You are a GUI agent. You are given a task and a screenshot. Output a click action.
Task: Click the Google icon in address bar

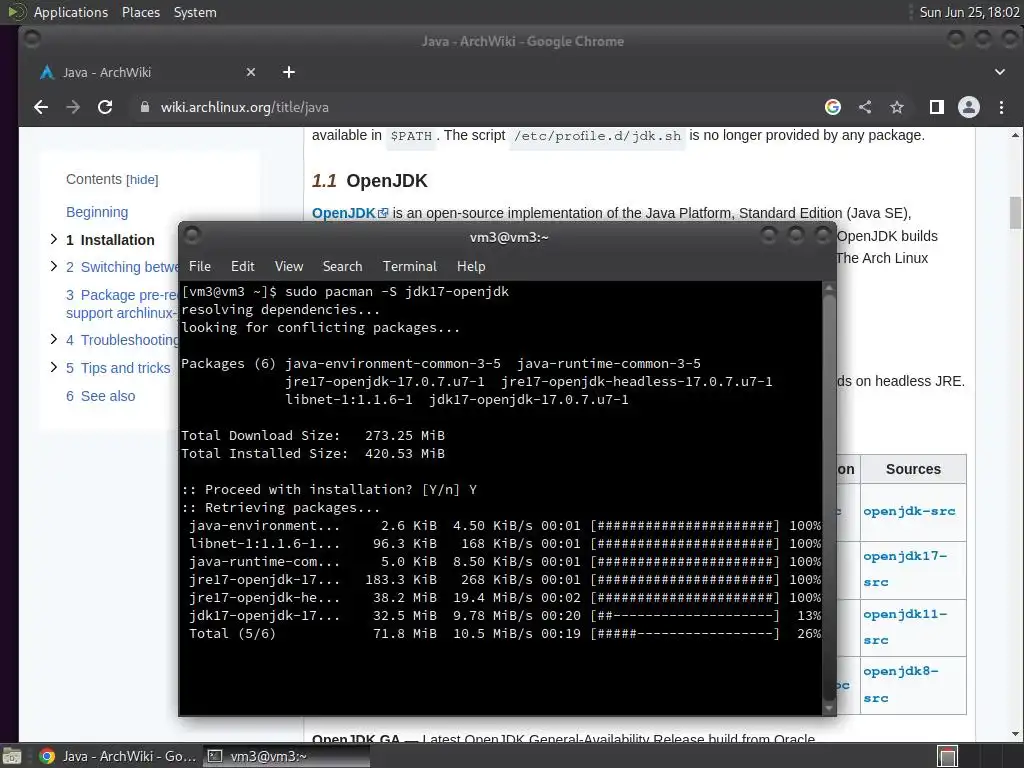(x=833, y=107)
